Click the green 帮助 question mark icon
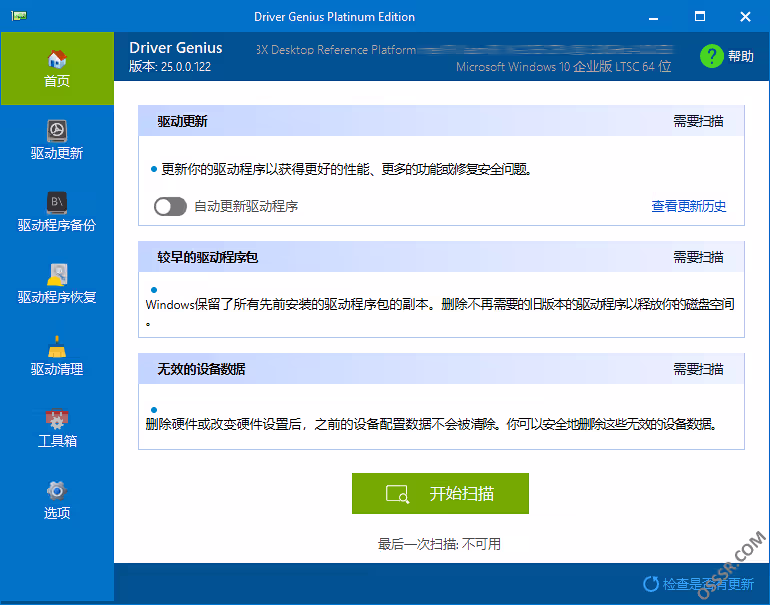Viewport: 770px width, 605px height. click(x=712, y=56)
